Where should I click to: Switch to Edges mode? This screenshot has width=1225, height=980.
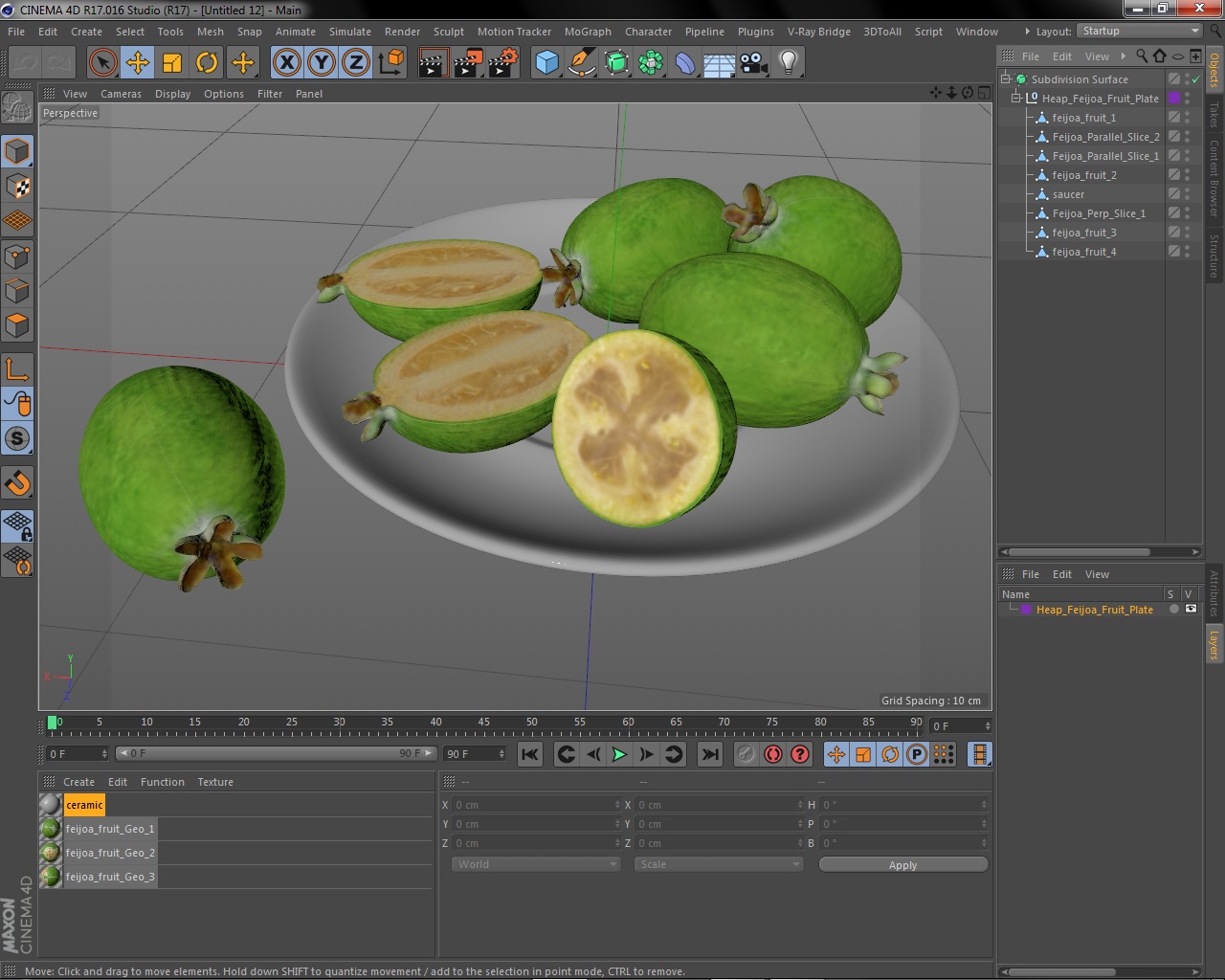tap(17, 290)
